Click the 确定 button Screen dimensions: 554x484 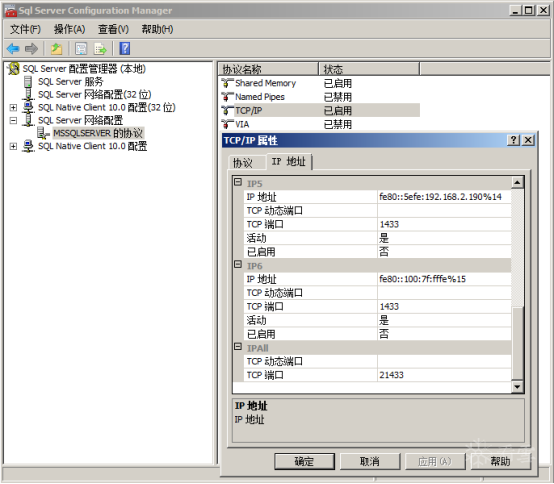[304, 461]
